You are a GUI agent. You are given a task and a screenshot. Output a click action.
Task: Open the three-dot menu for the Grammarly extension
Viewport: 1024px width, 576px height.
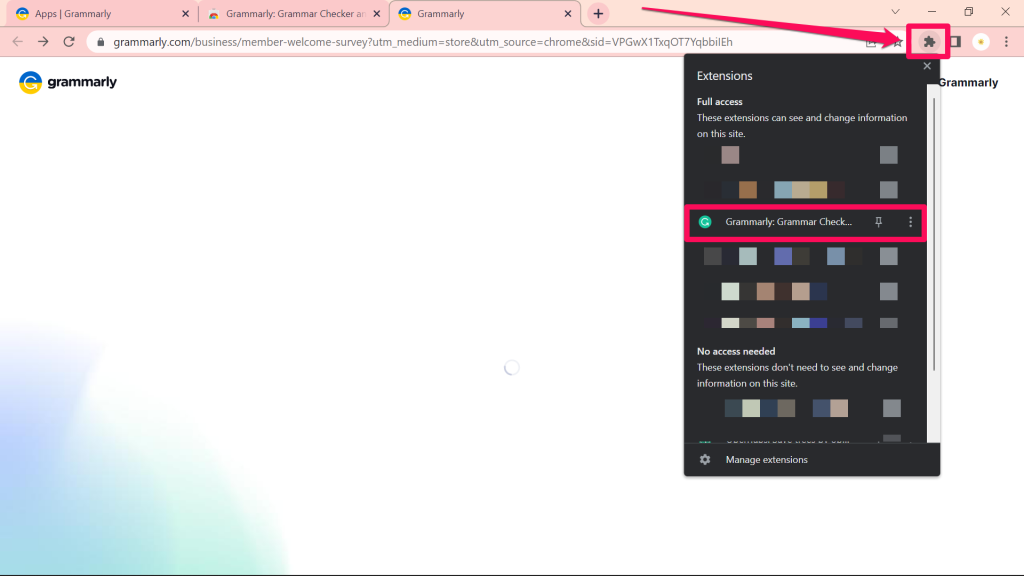909,221
